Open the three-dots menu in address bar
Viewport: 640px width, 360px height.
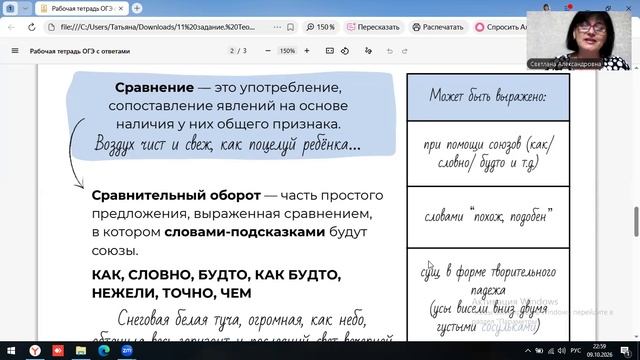[277, 27]
